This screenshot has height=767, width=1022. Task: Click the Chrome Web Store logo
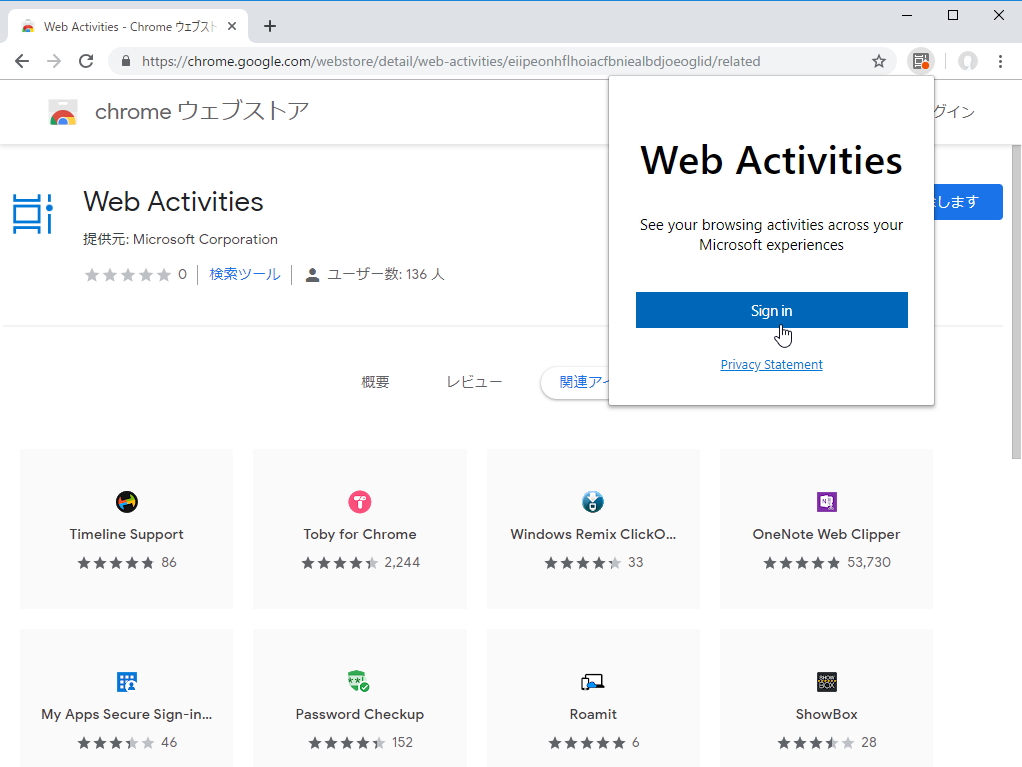pos(64,111)
